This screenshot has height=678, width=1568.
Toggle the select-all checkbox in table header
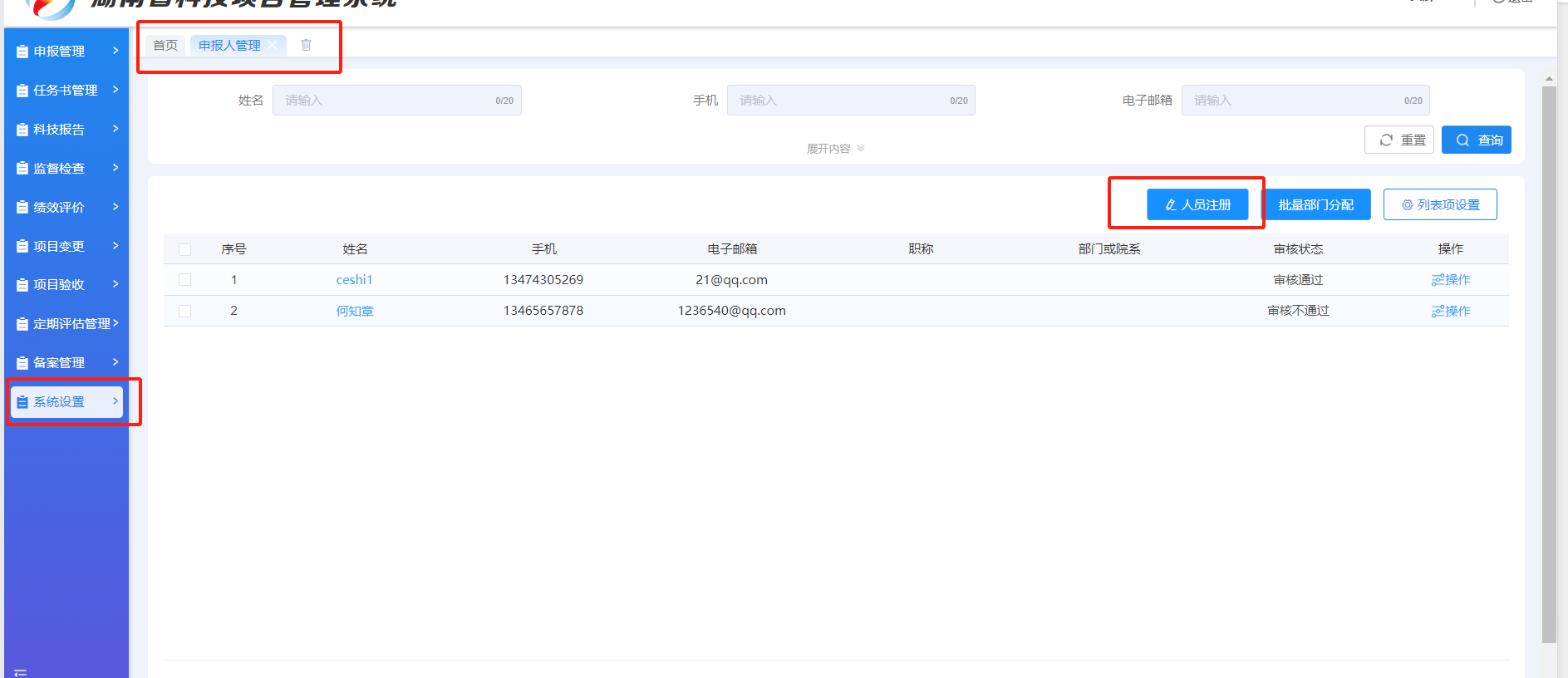tap(184, 249)
